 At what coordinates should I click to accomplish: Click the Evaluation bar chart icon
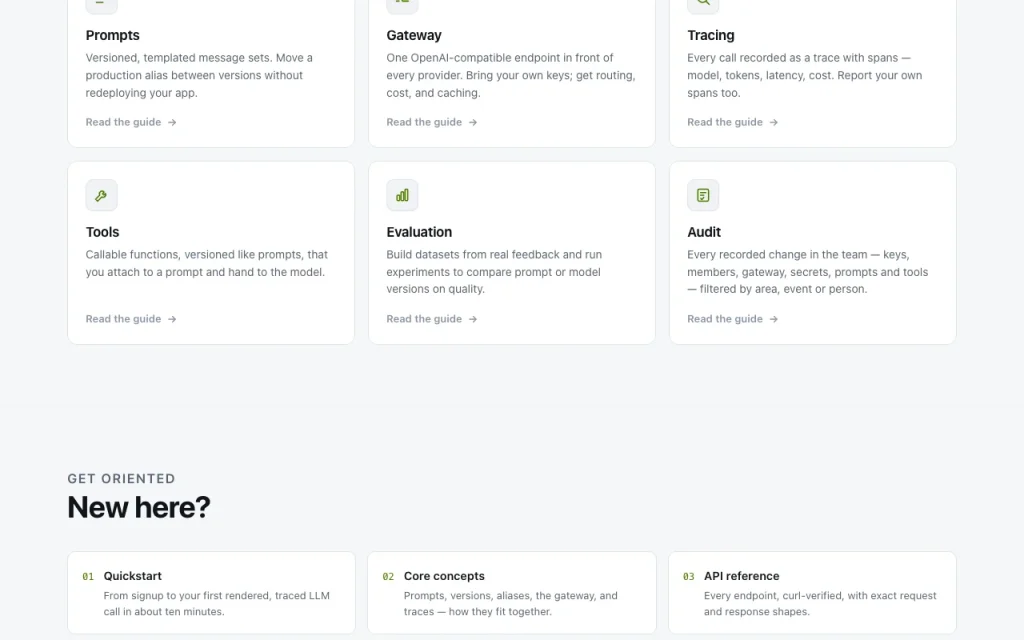pos(402,195)
